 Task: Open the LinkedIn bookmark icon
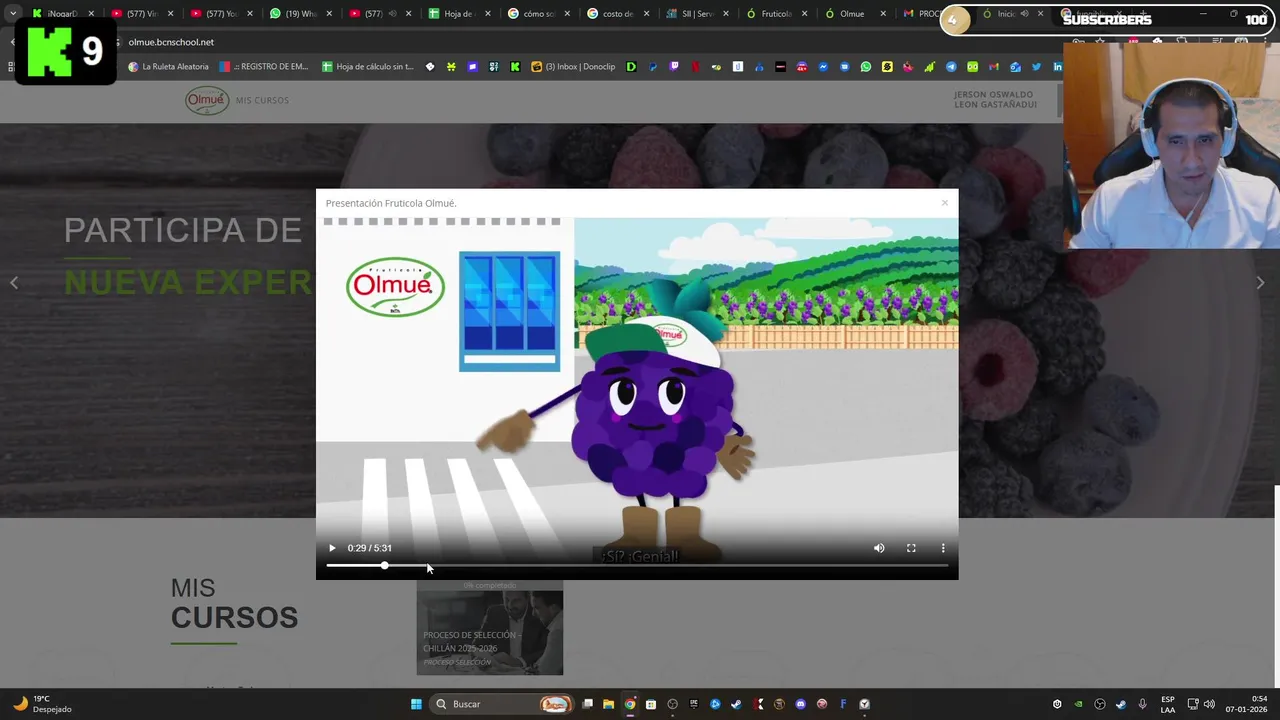tap(1057, 67)
